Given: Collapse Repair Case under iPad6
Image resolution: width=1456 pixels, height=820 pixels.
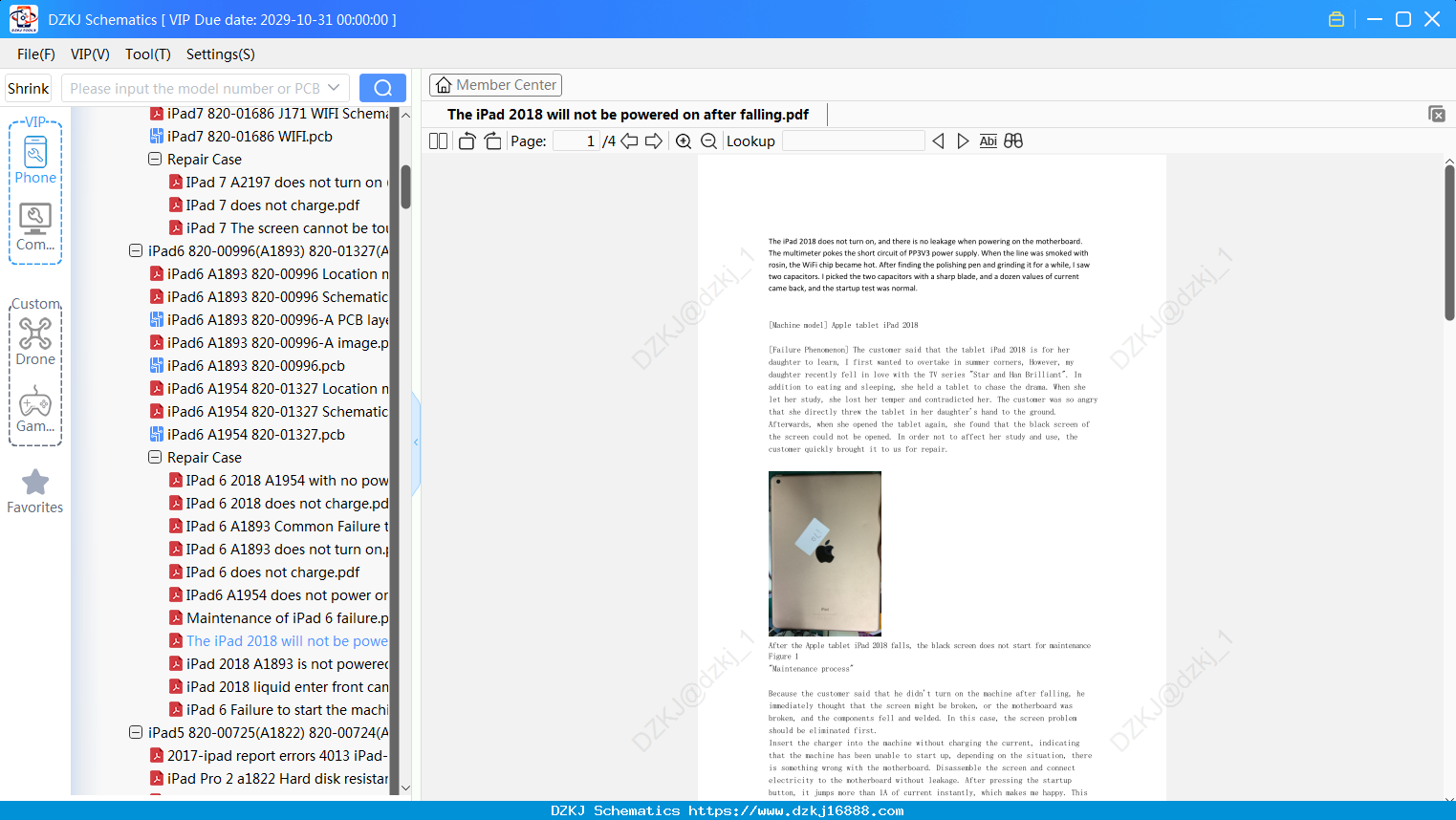Looking at the screenshot, I should pyautogui.click(x=155, y=457).
